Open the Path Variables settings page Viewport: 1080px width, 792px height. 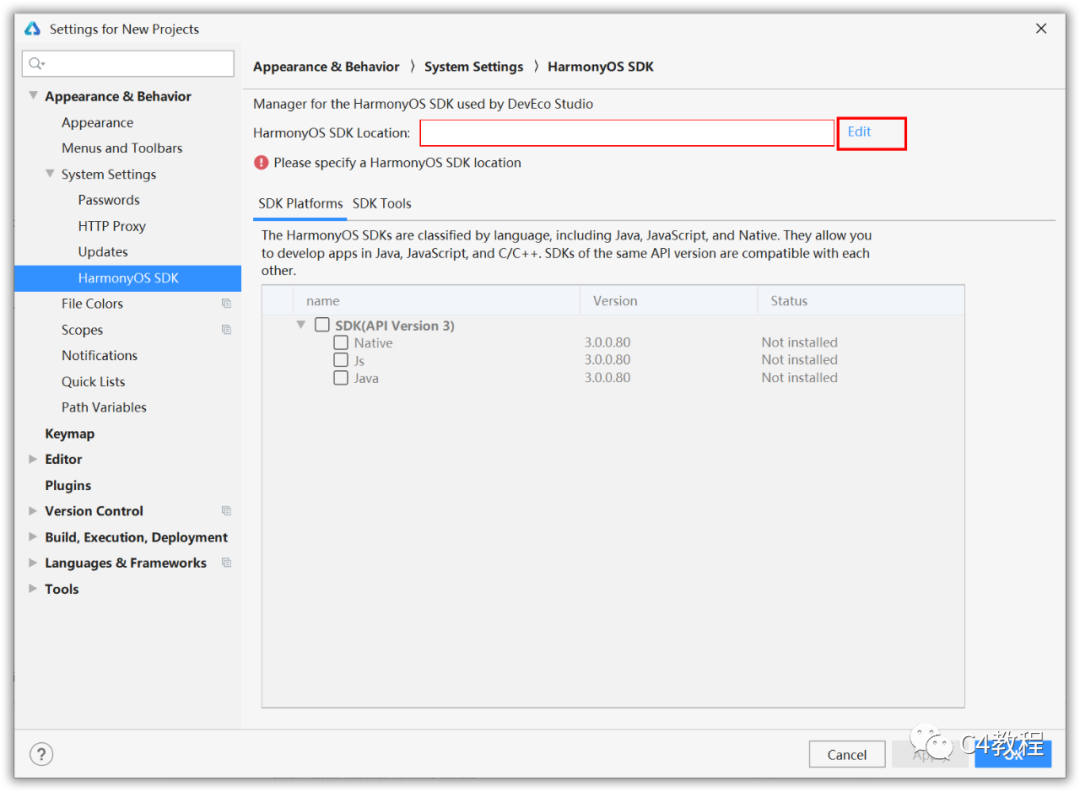[103, 407]
